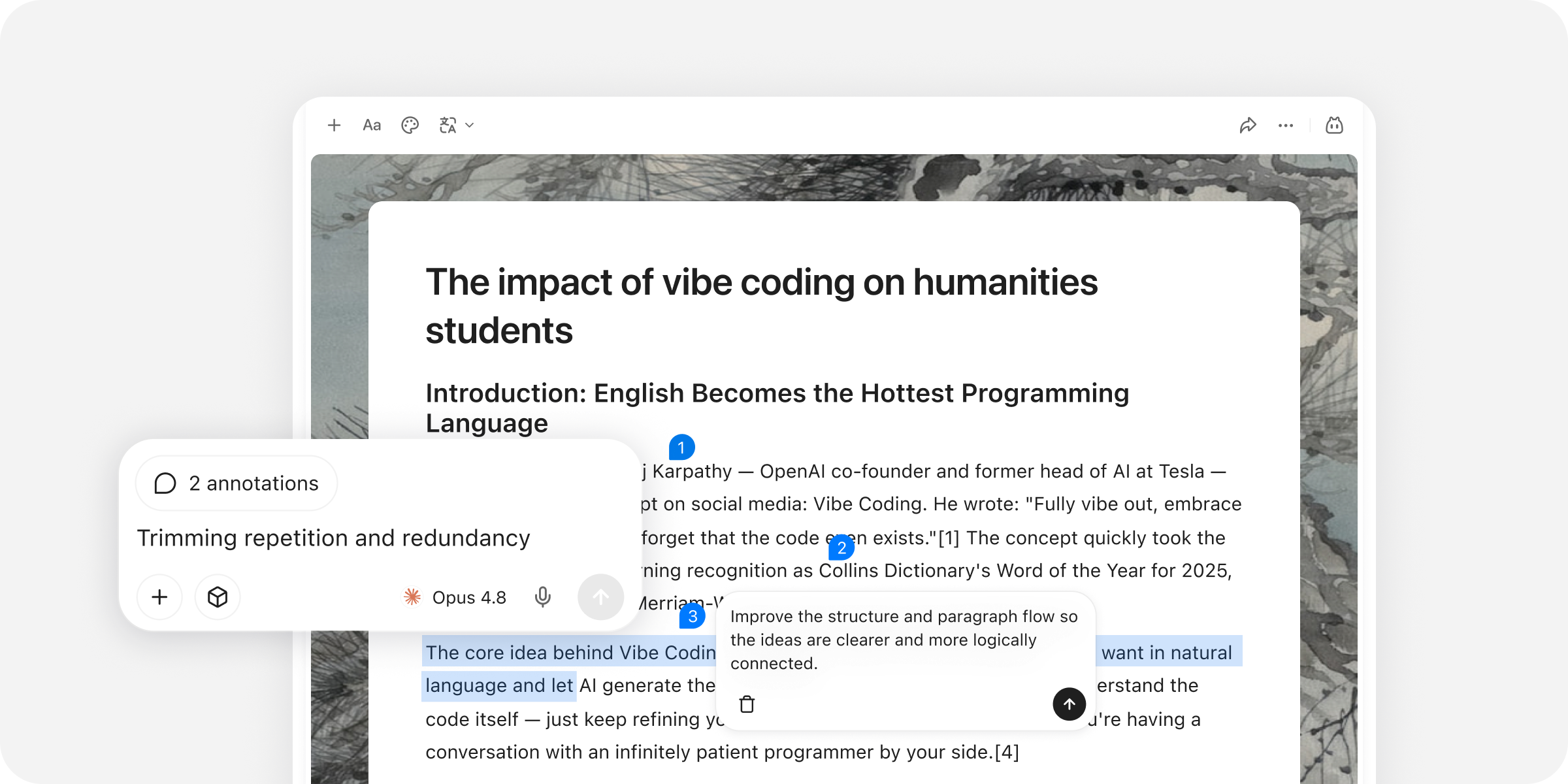Click the cube icon in the prompt box
Image resolution: width=1568 pixels, height=784 pixels.
click(218, 596)
